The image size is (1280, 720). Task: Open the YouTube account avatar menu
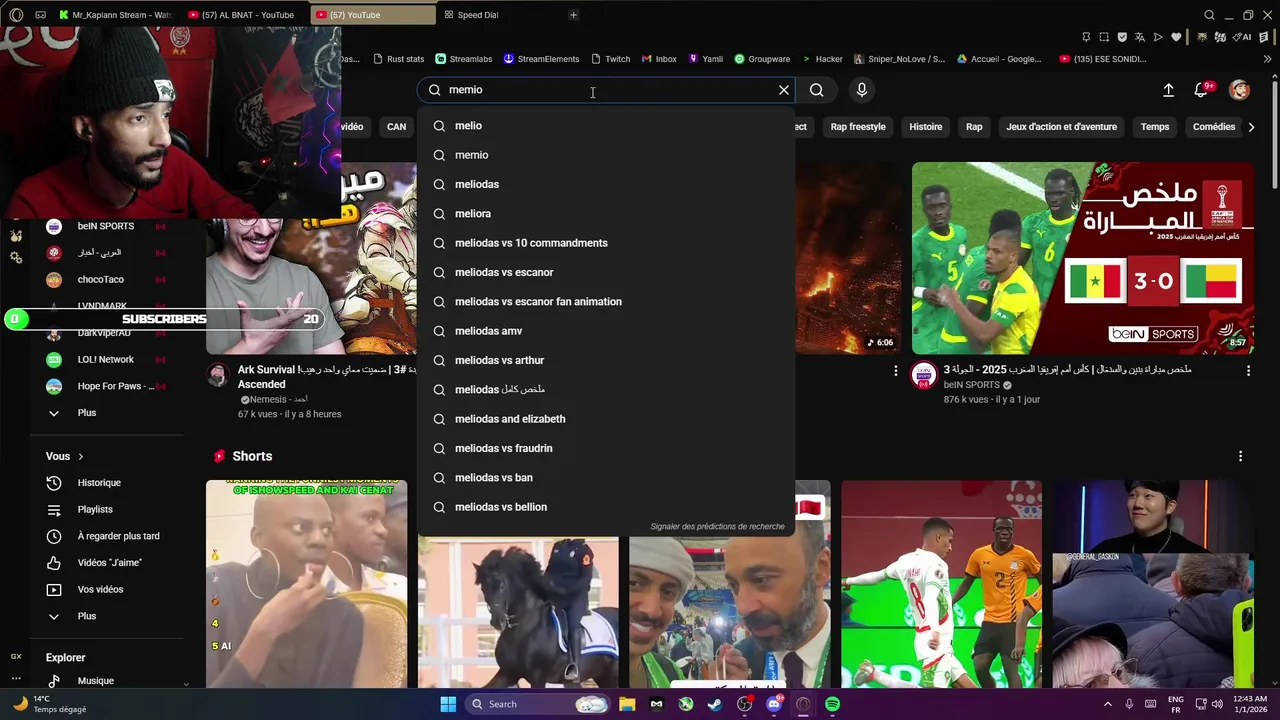1239,90
